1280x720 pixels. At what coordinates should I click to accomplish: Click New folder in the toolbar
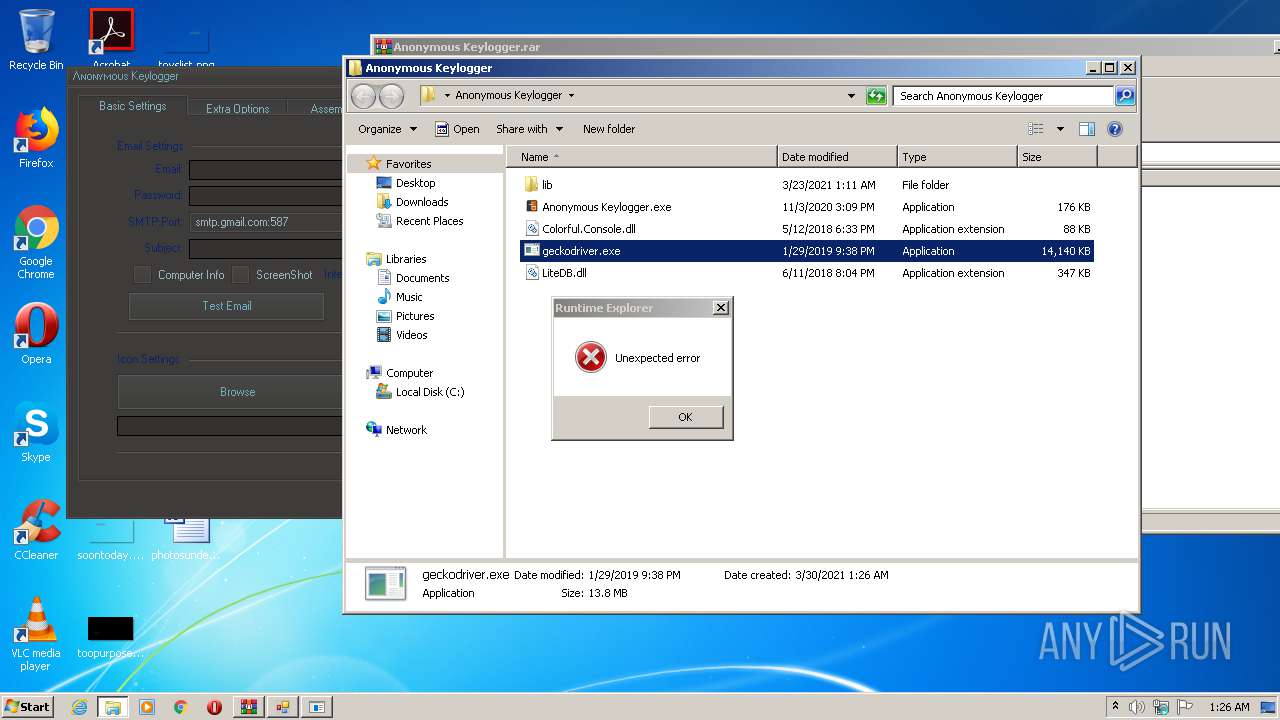[x=609, y=129]
